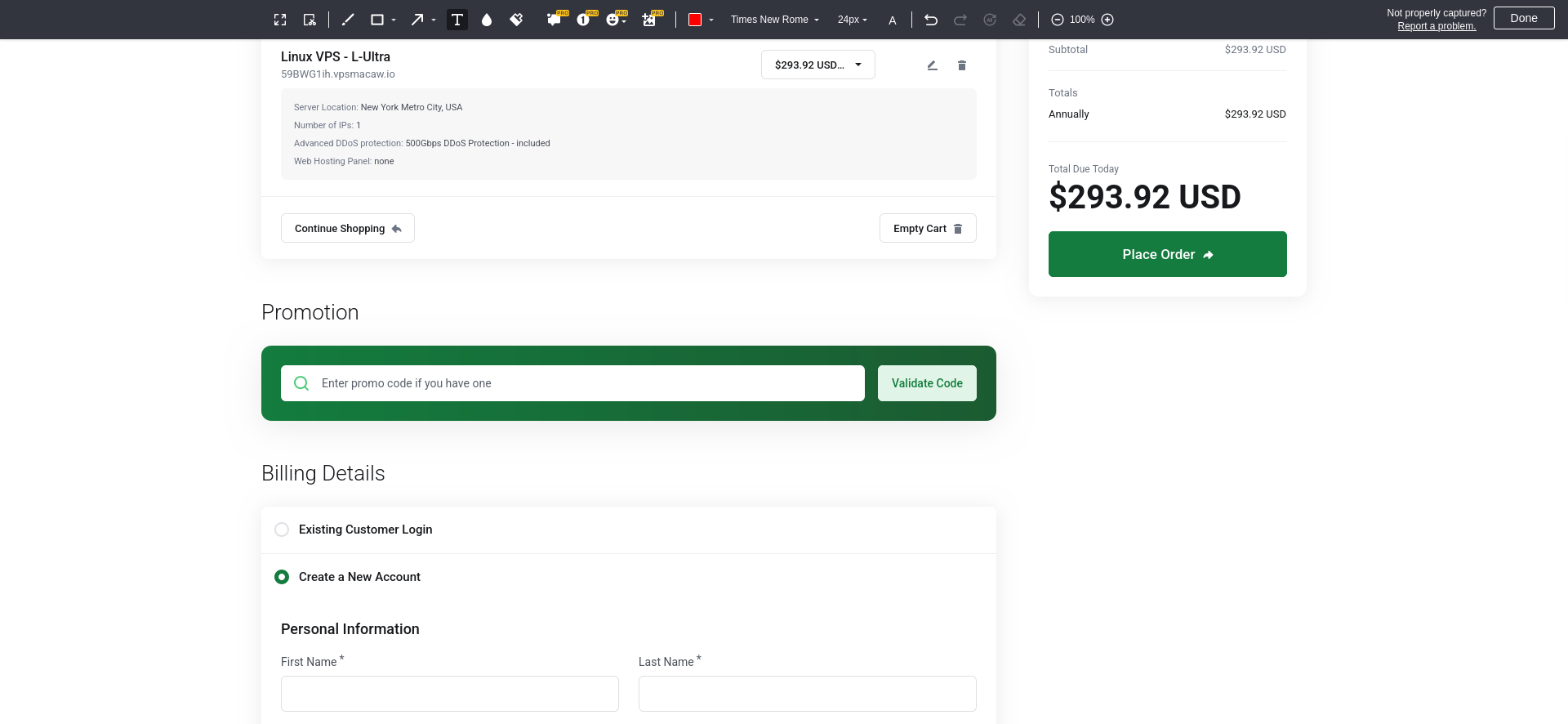The height and width of the screenshot is (724, 1568).
Task: Open the Report a problem link
Action: 1437,26
